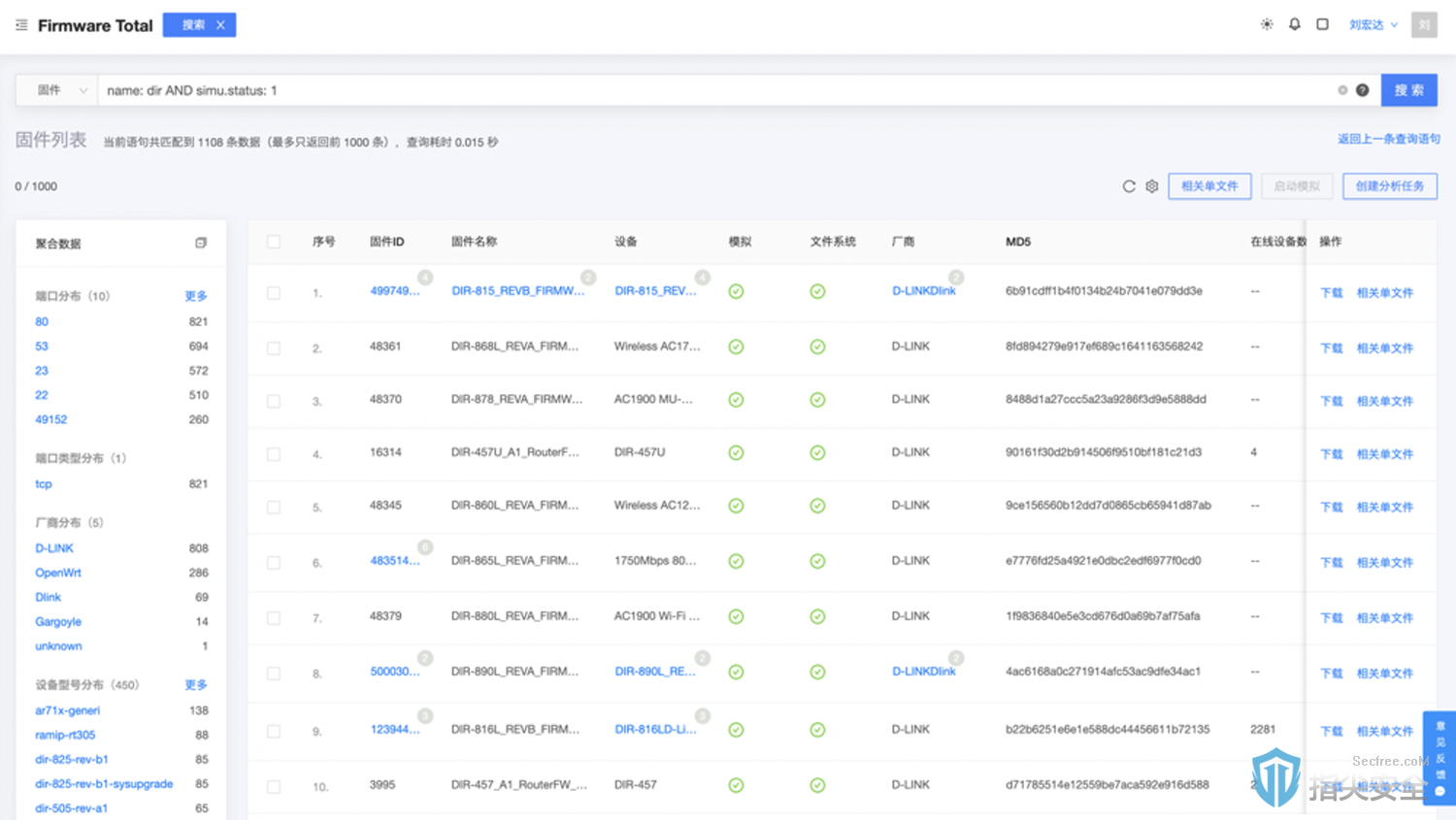Open notifications bell icon
The width and height of the screenshot is (1456, 820).
[1295, 24]
